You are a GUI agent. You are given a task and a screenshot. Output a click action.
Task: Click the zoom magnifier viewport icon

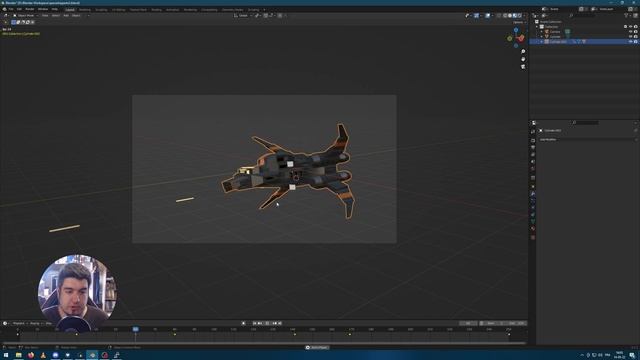523,52
